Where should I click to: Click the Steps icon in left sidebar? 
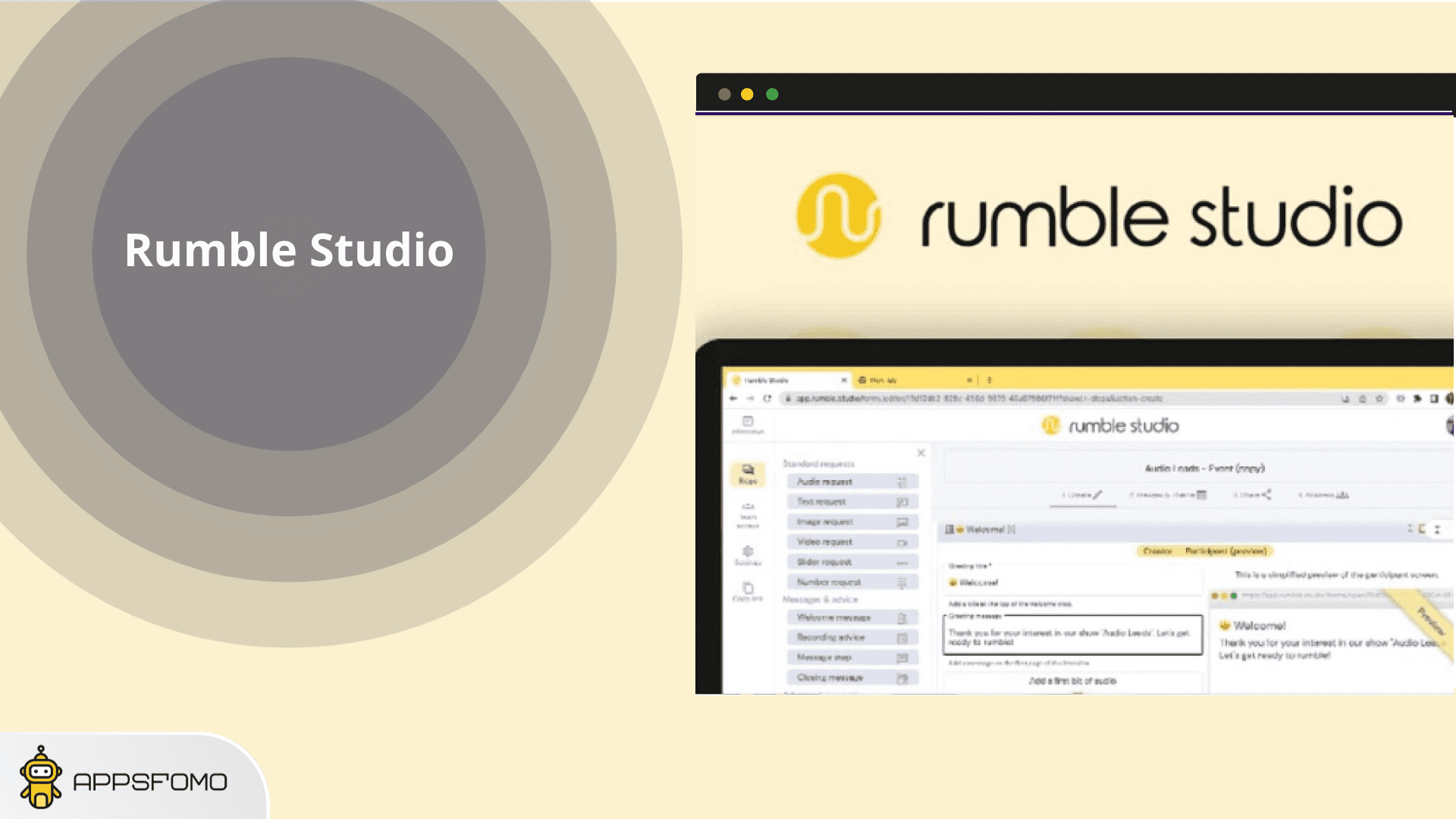(748, 473)
